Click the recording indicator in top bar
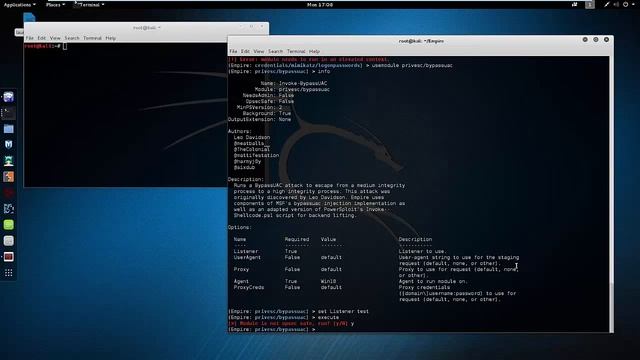The width and height of the screenshot is (640, 360). click(574, 4)
